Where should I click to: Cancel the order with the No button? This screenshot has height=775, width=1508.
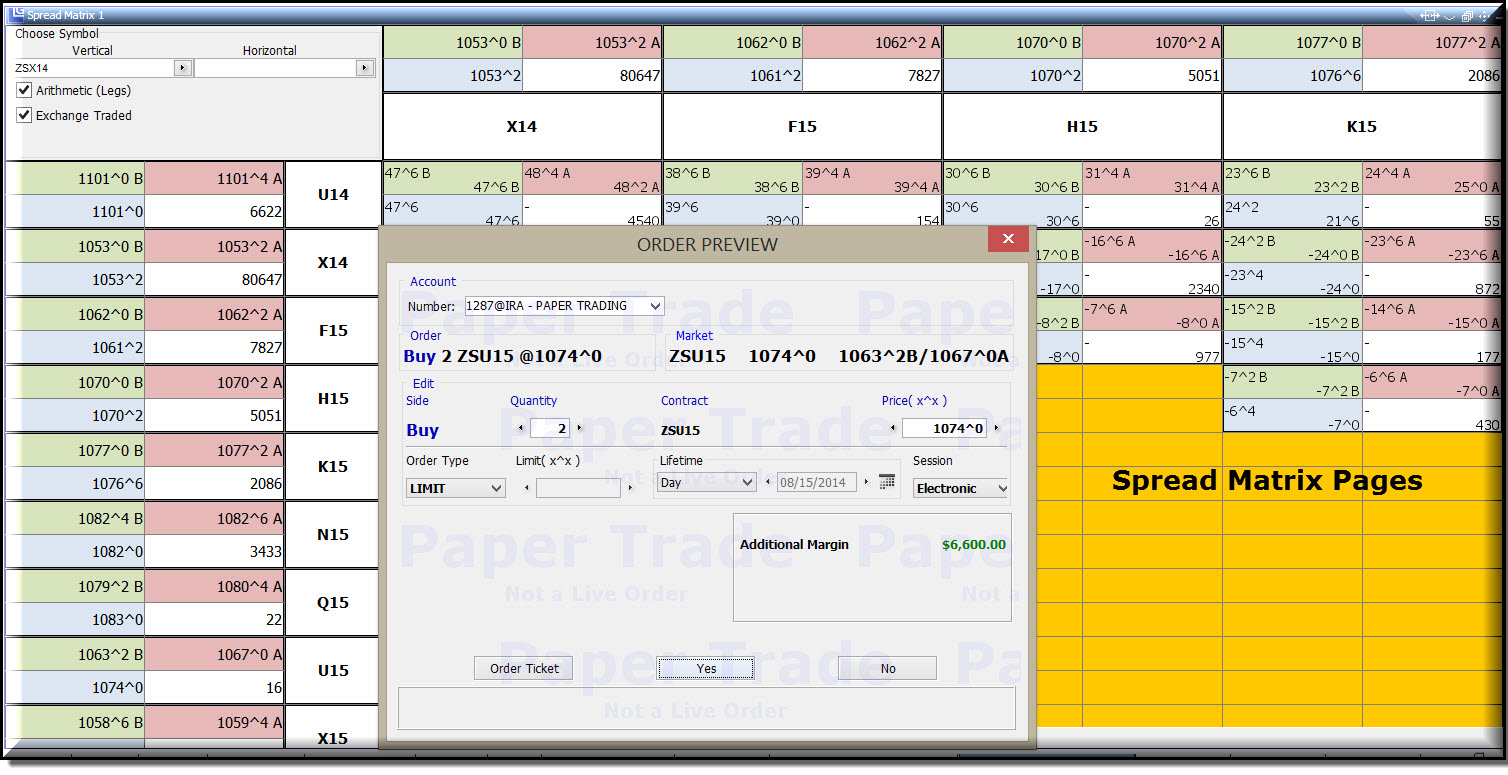coord(888,668)
